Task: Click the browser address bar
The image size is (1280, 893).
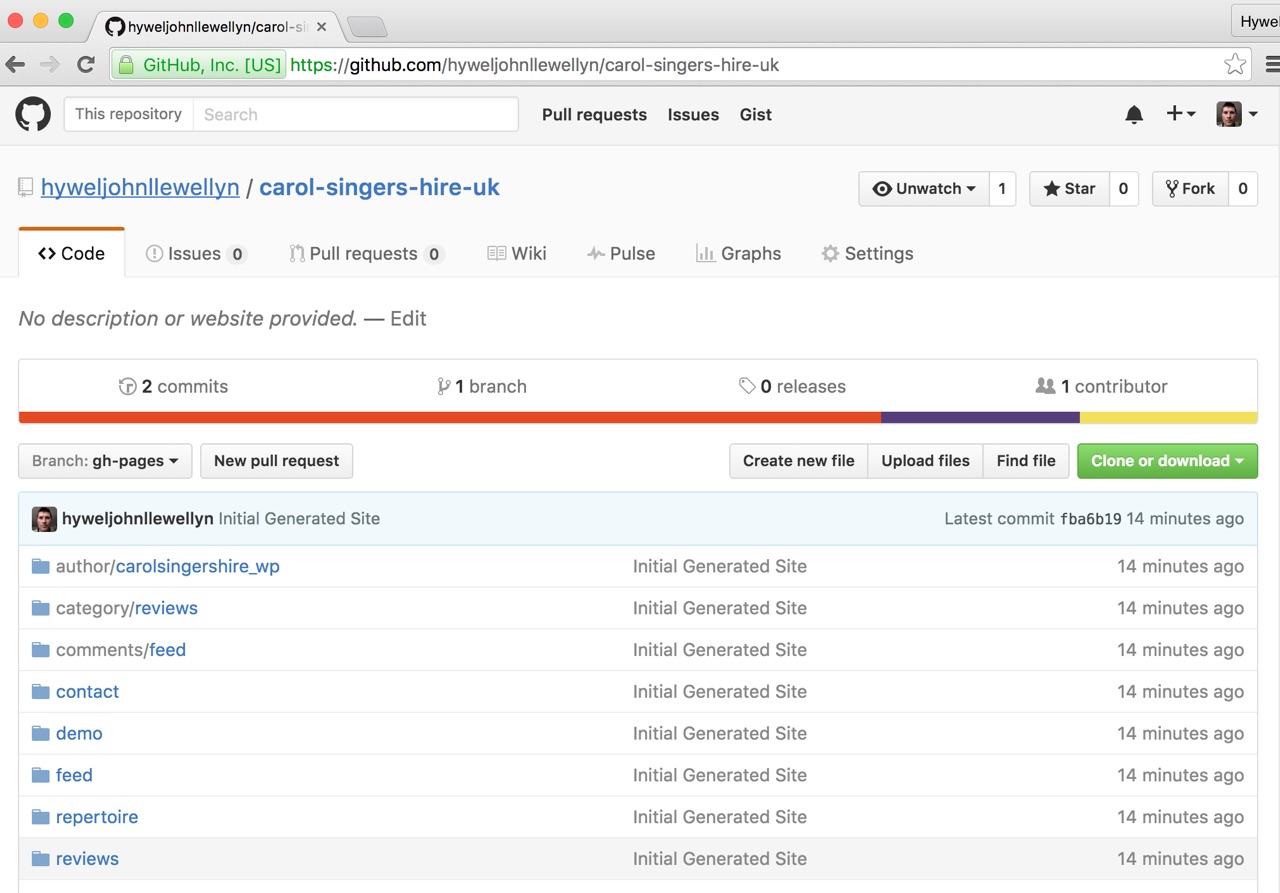Action: point(680,65)
